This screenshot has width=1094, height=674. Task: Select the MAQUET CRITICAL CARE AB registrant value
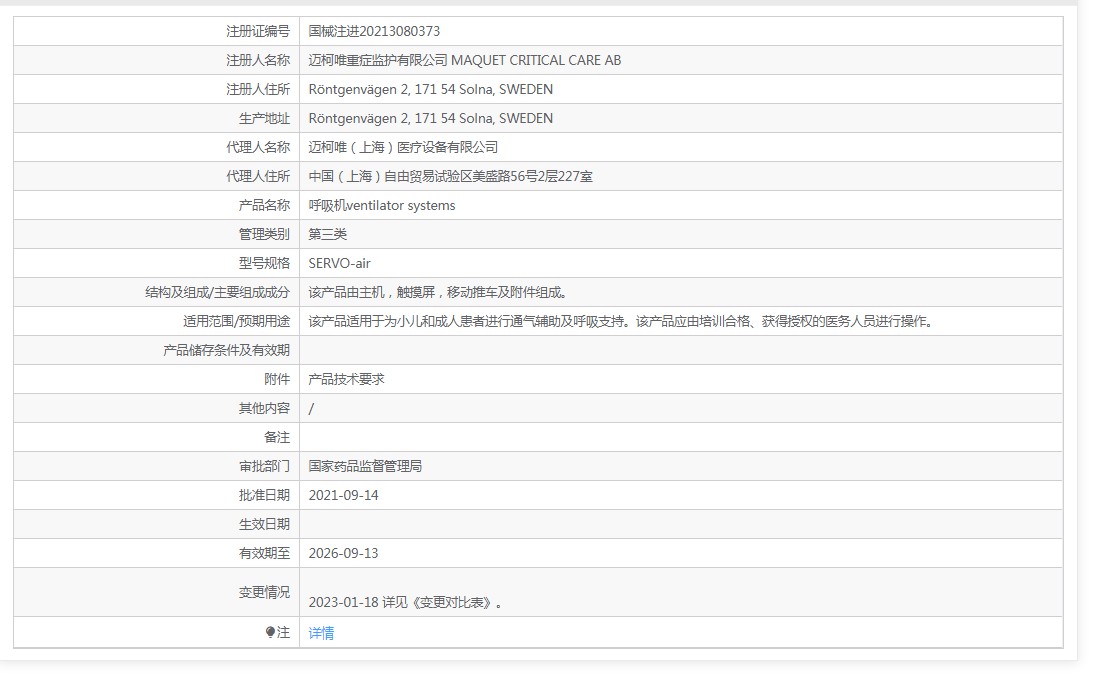coord(465,61)
